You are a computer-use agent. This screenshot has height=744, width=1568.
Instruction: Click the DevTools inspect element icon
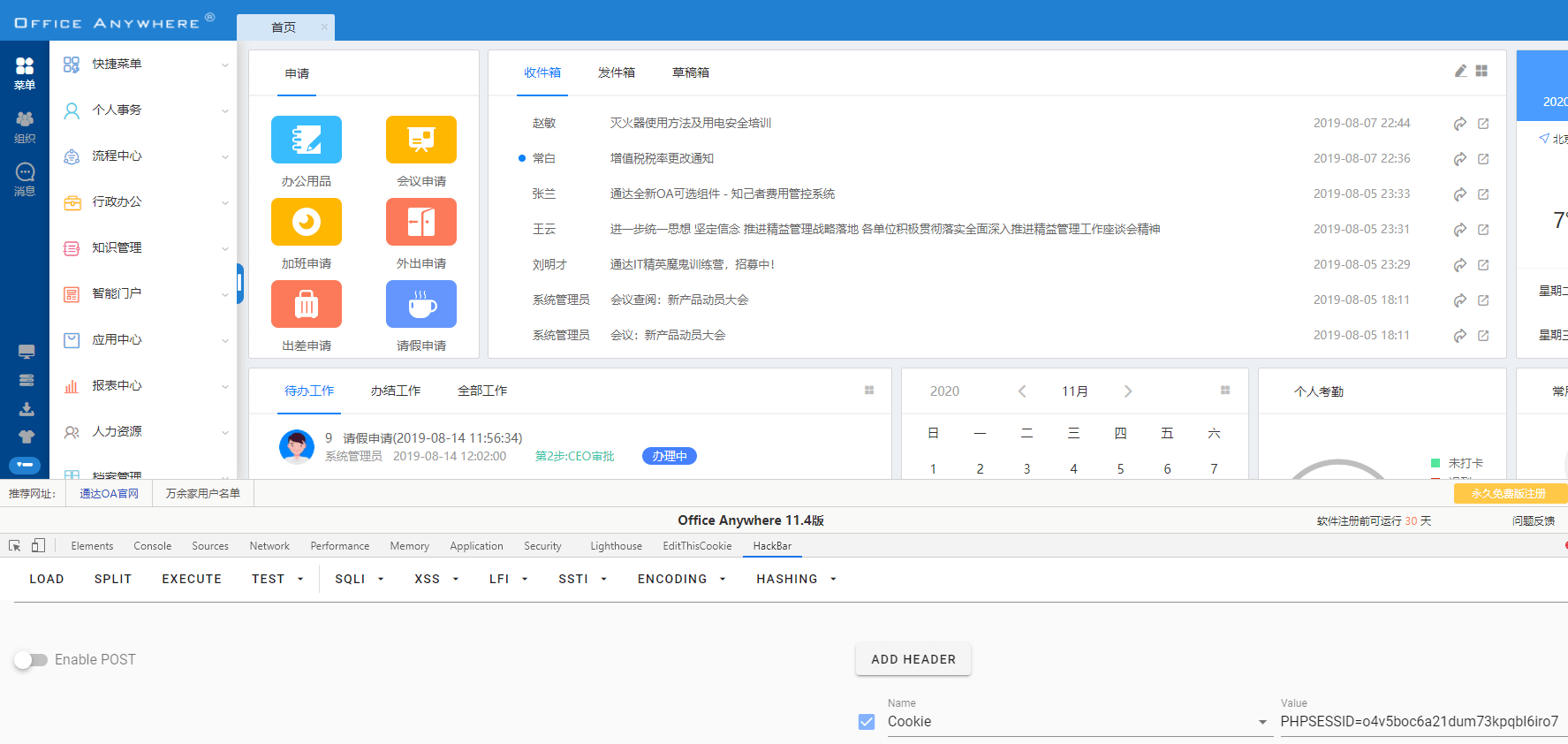click(x=15, y=546)
